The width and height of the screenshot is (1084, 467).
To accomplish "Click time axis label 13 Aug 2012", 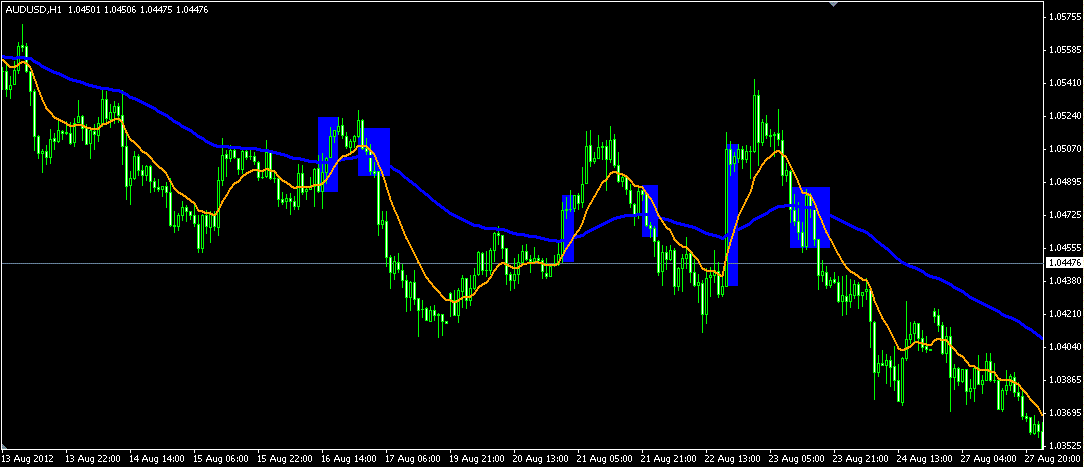I will point(27,459).
